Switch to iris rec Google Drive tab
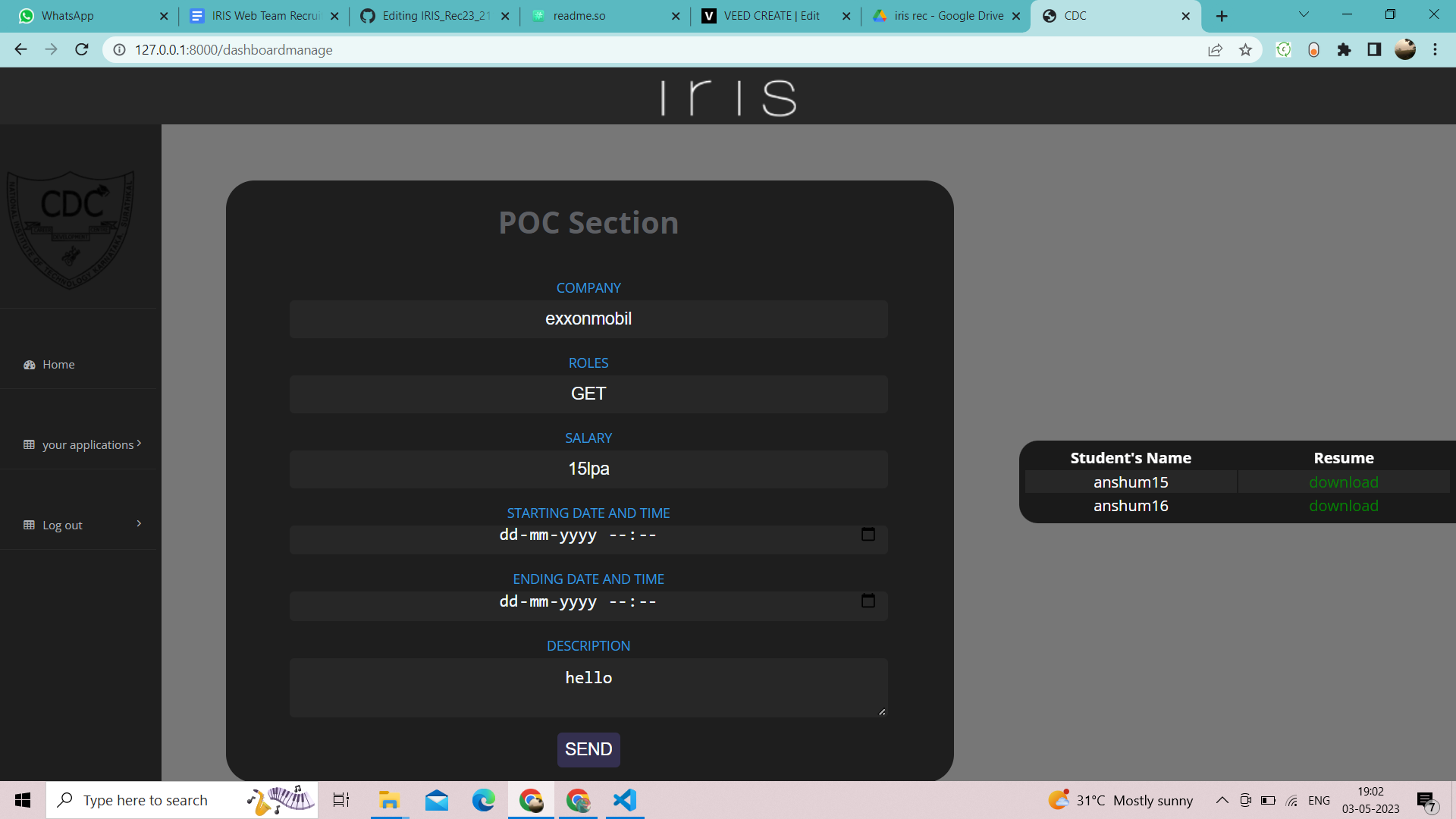Image resolution: width=1456 pixels, height=819 pixels. 948,16
